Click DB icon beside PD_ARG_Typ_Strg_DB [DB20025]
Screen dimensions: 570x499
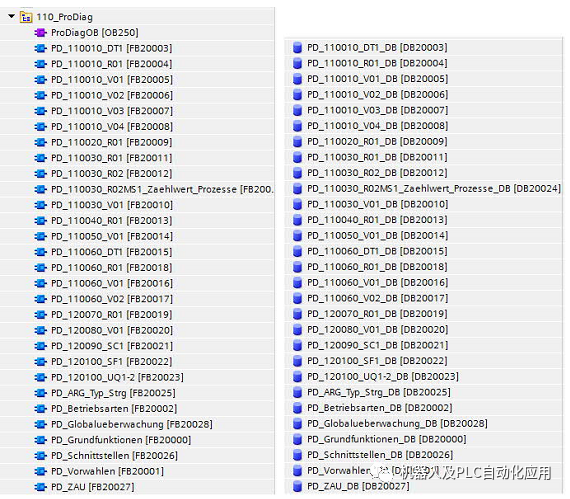point(297,392)
